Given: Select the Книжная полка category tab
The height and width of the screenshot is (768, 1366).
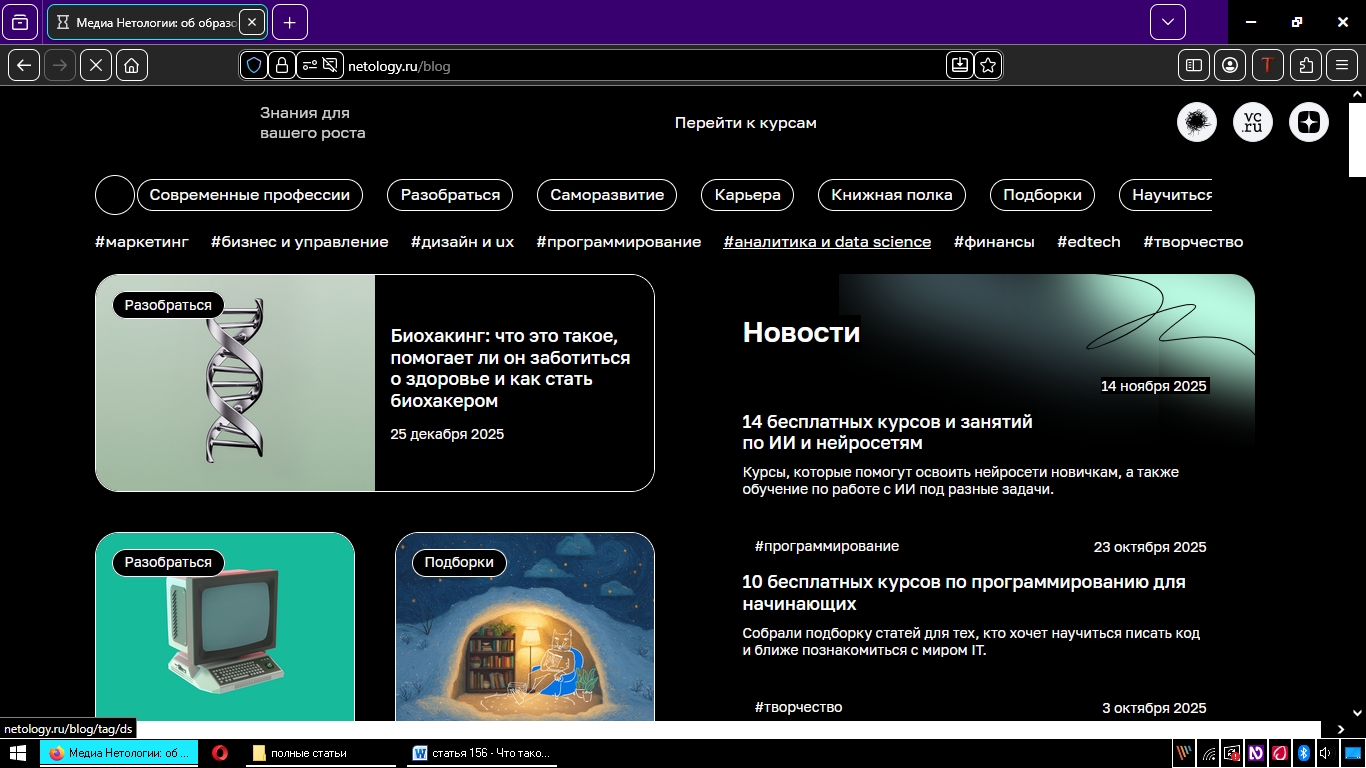Looking at the screenshot, I should (892, 195).
